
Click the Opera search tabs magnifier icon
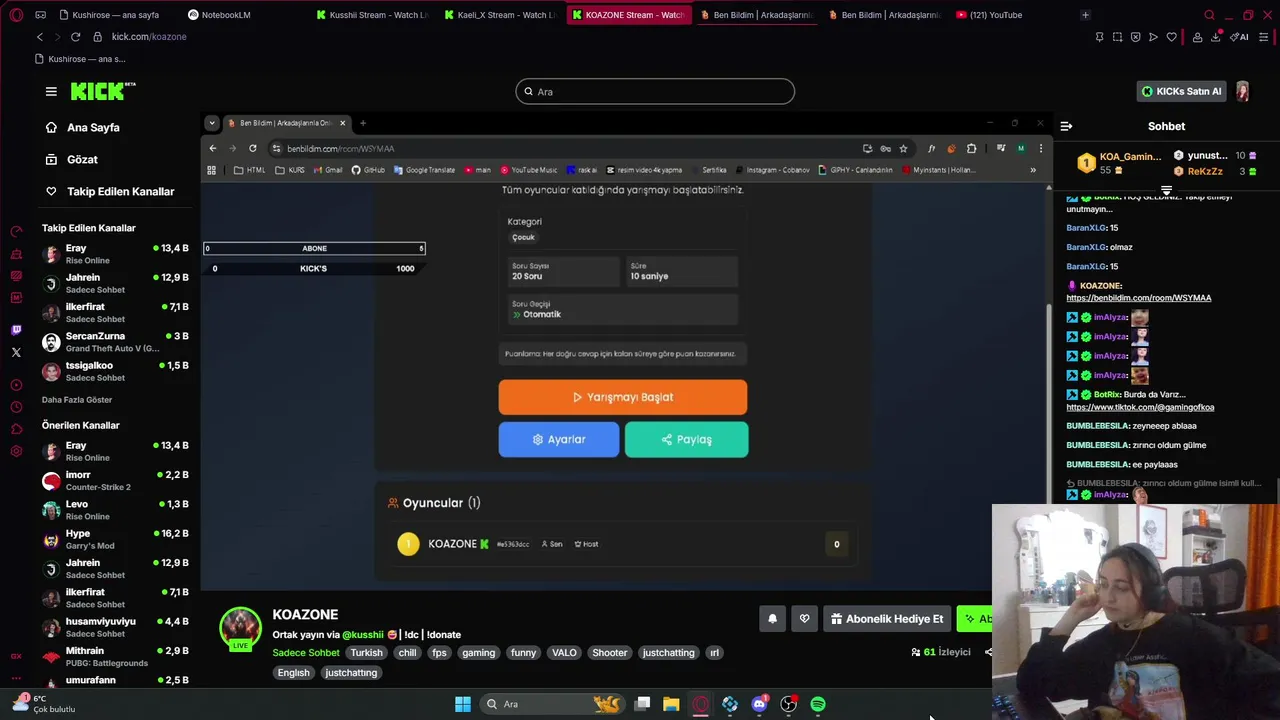click(1209, 15)
